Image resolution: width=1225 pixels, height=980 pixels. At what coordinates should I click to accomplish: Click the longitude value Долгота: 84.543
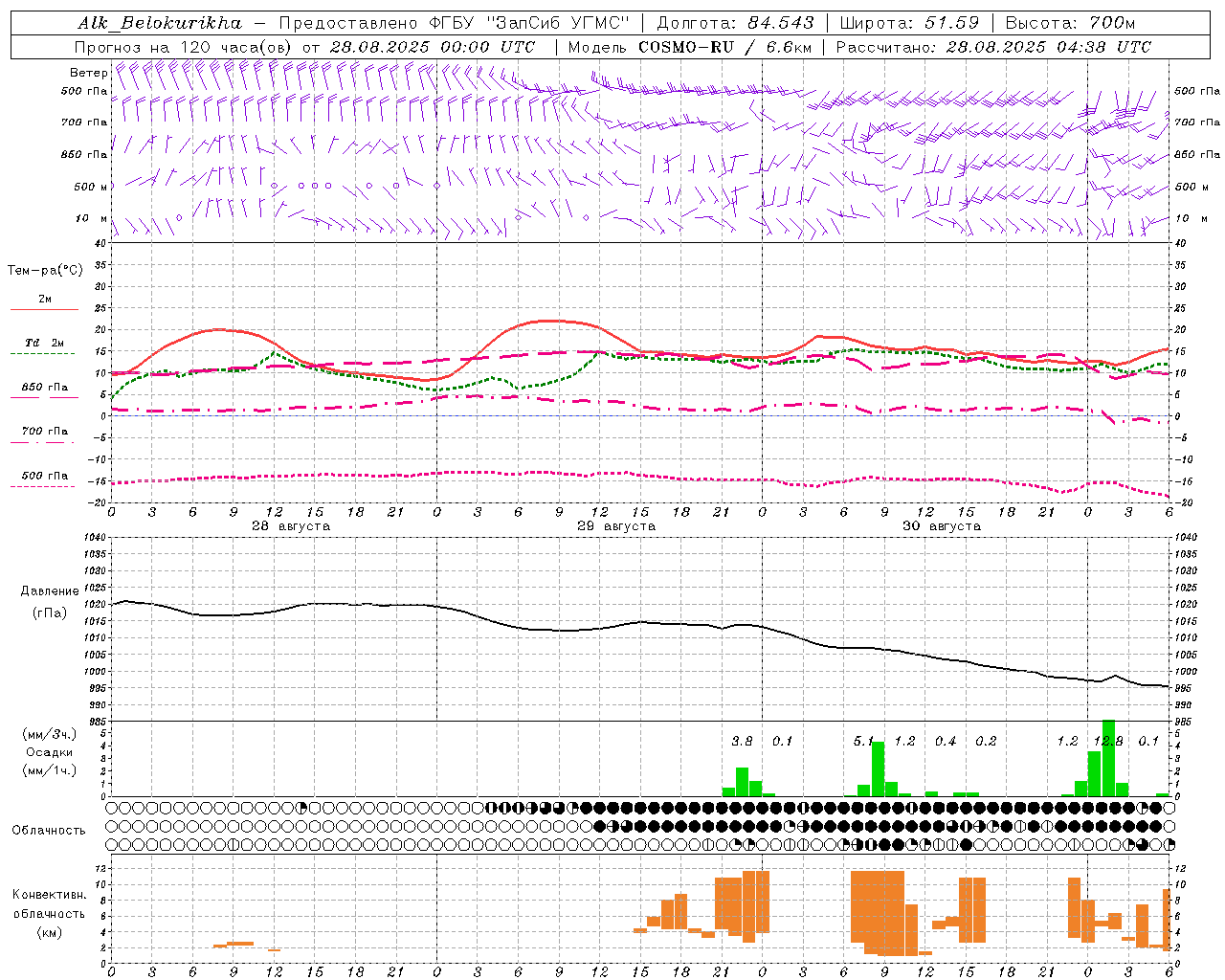coord(736,22)
